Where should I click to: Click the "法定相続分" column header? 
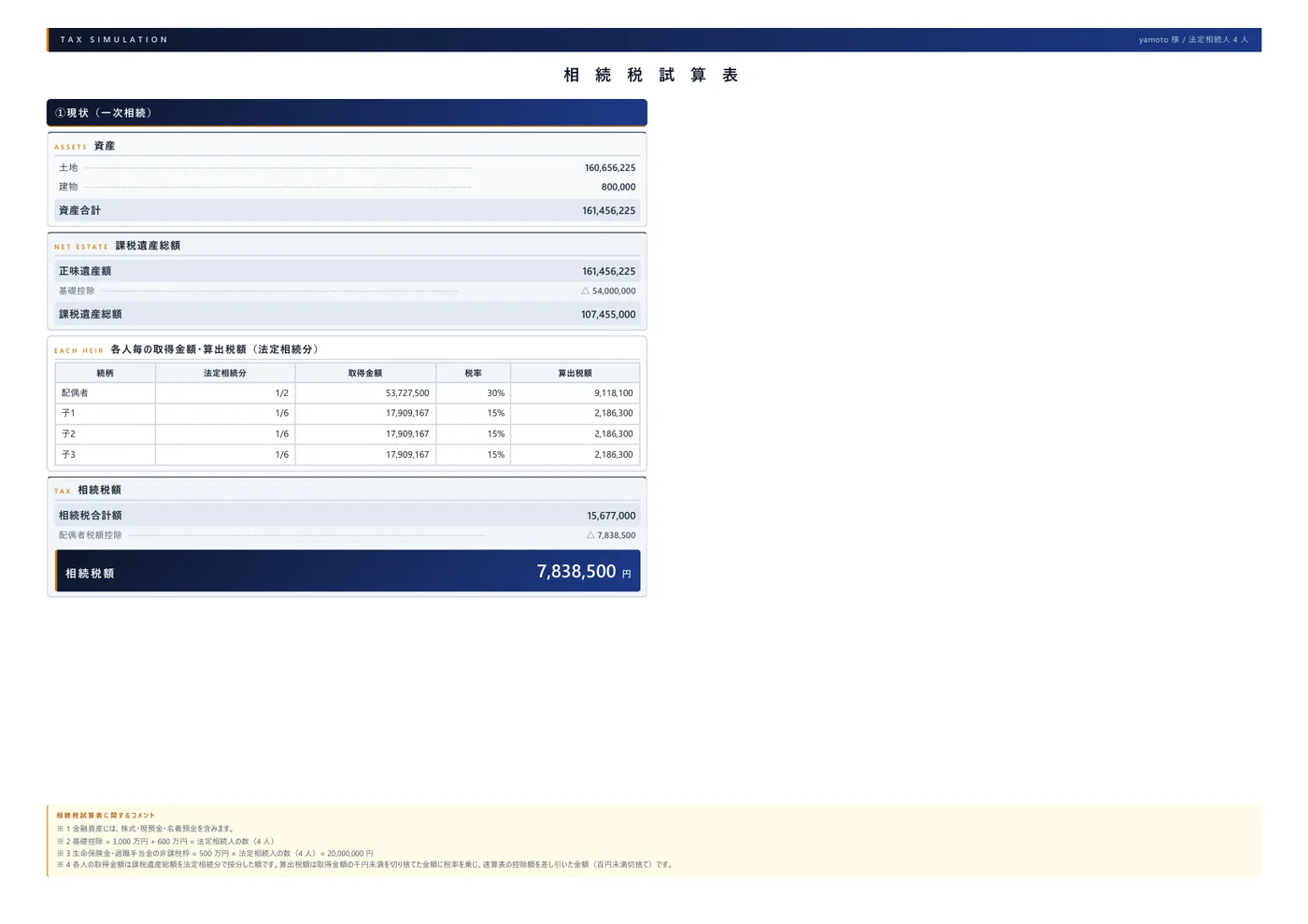click(x=225, y=373)
